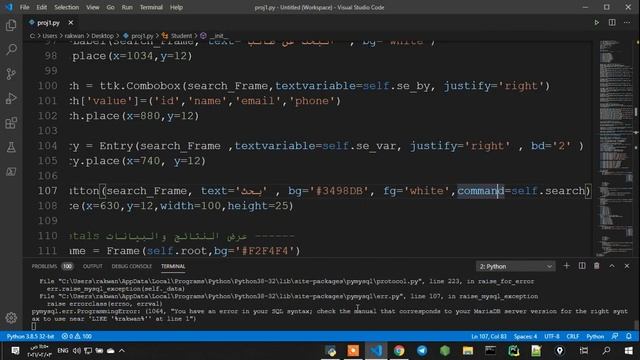
Task: Click the volume icon in system tray
Action: coord(77,351)
